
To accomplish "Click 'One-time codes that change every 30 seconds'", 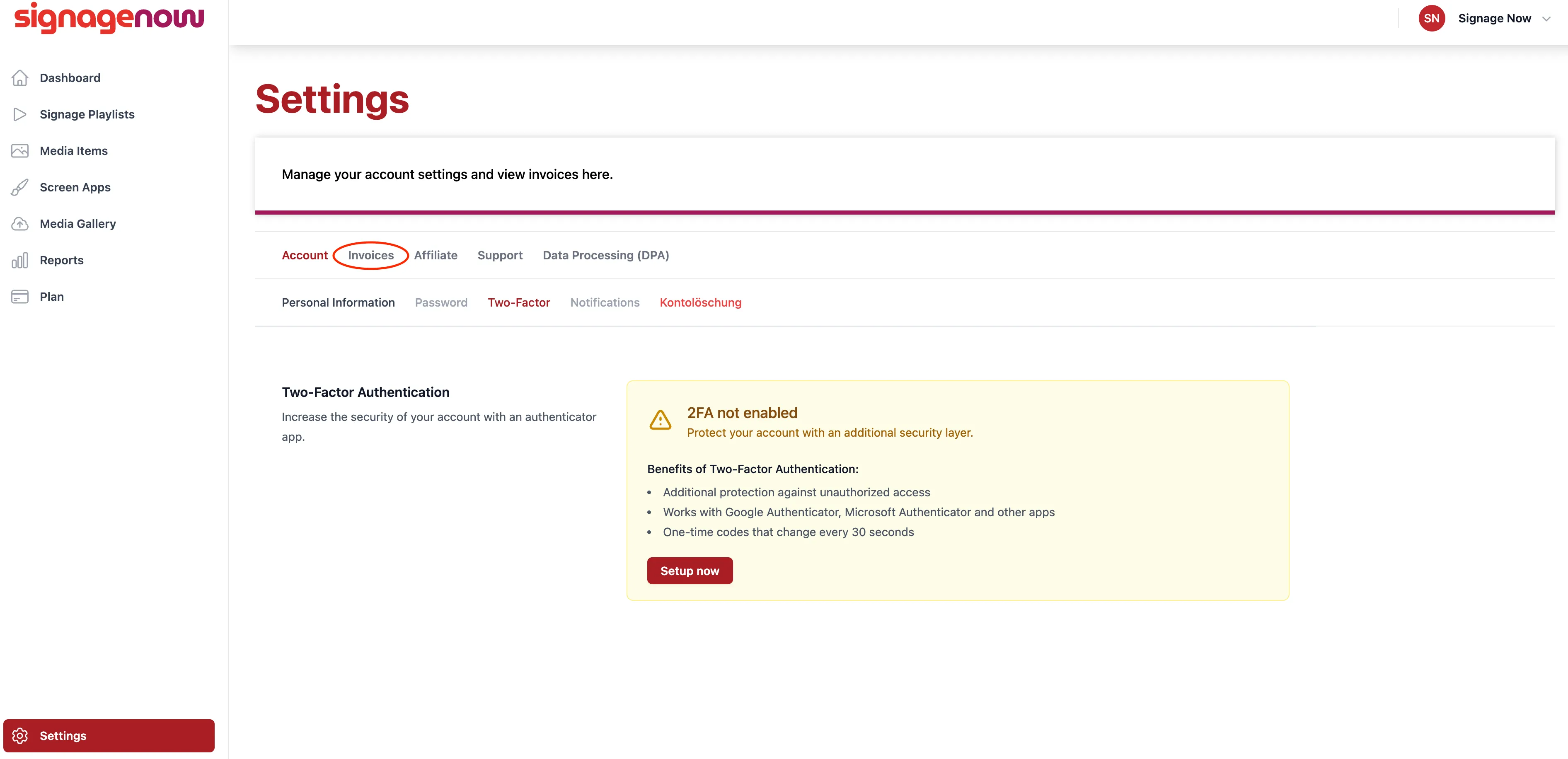I will point(788,532).
